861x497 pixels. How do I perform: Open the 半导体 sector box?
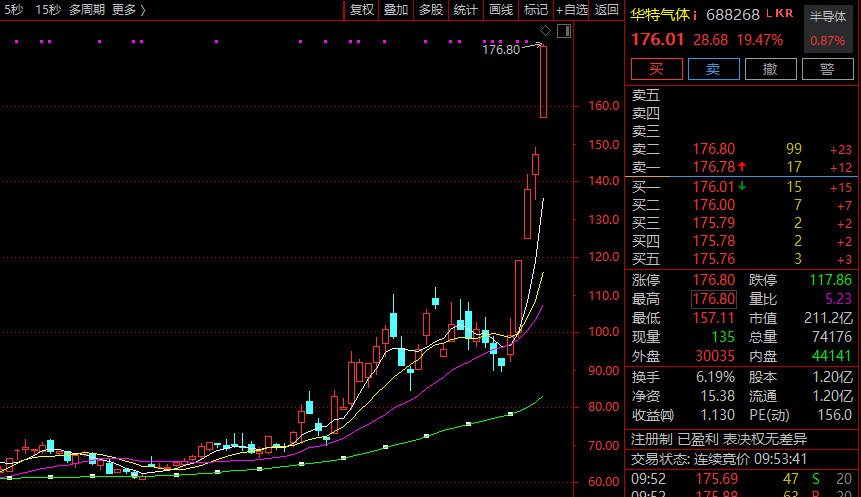tap(827, 17)
